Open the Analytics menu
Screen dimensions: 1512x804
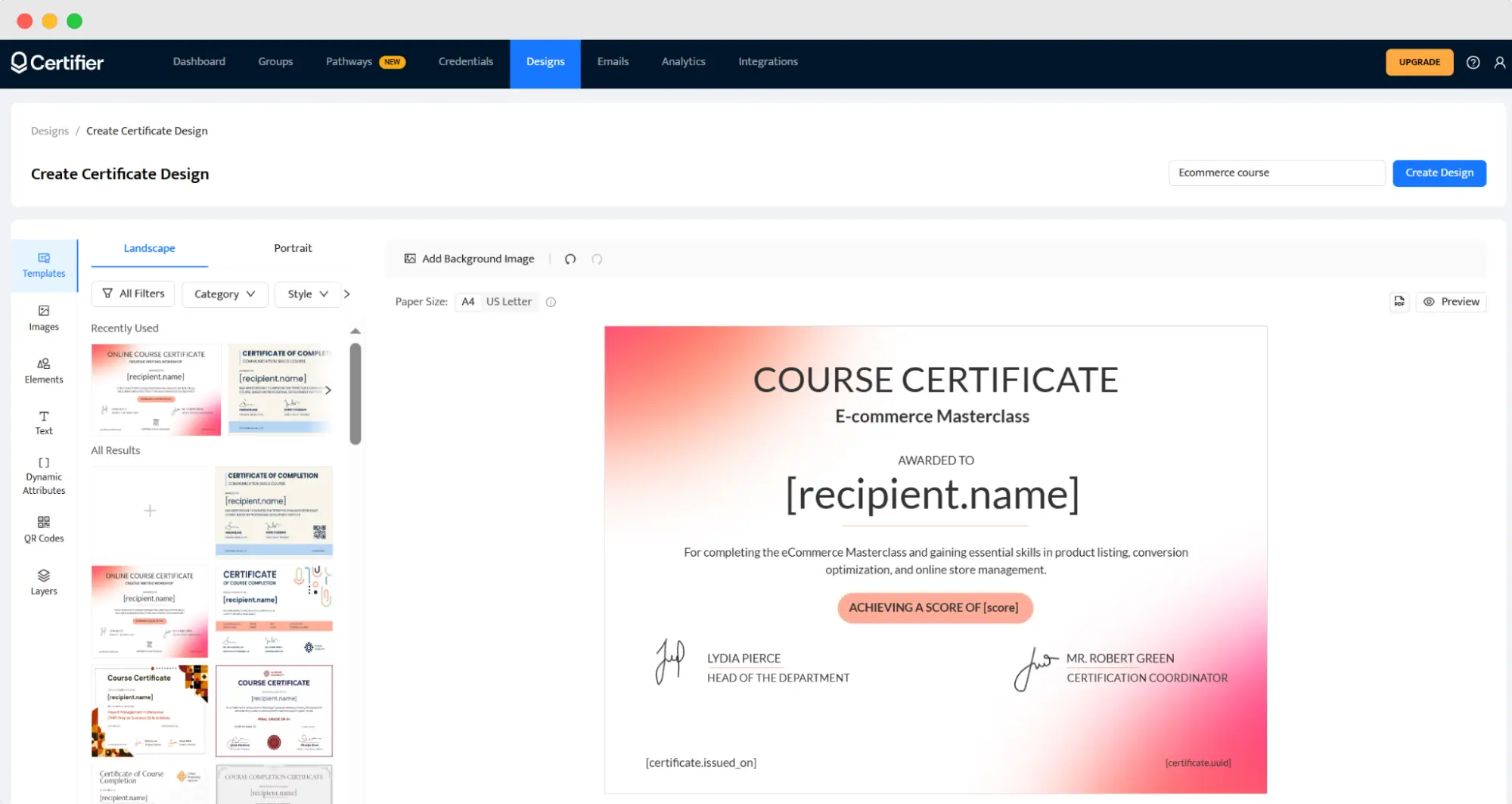(x=683, y=62)
